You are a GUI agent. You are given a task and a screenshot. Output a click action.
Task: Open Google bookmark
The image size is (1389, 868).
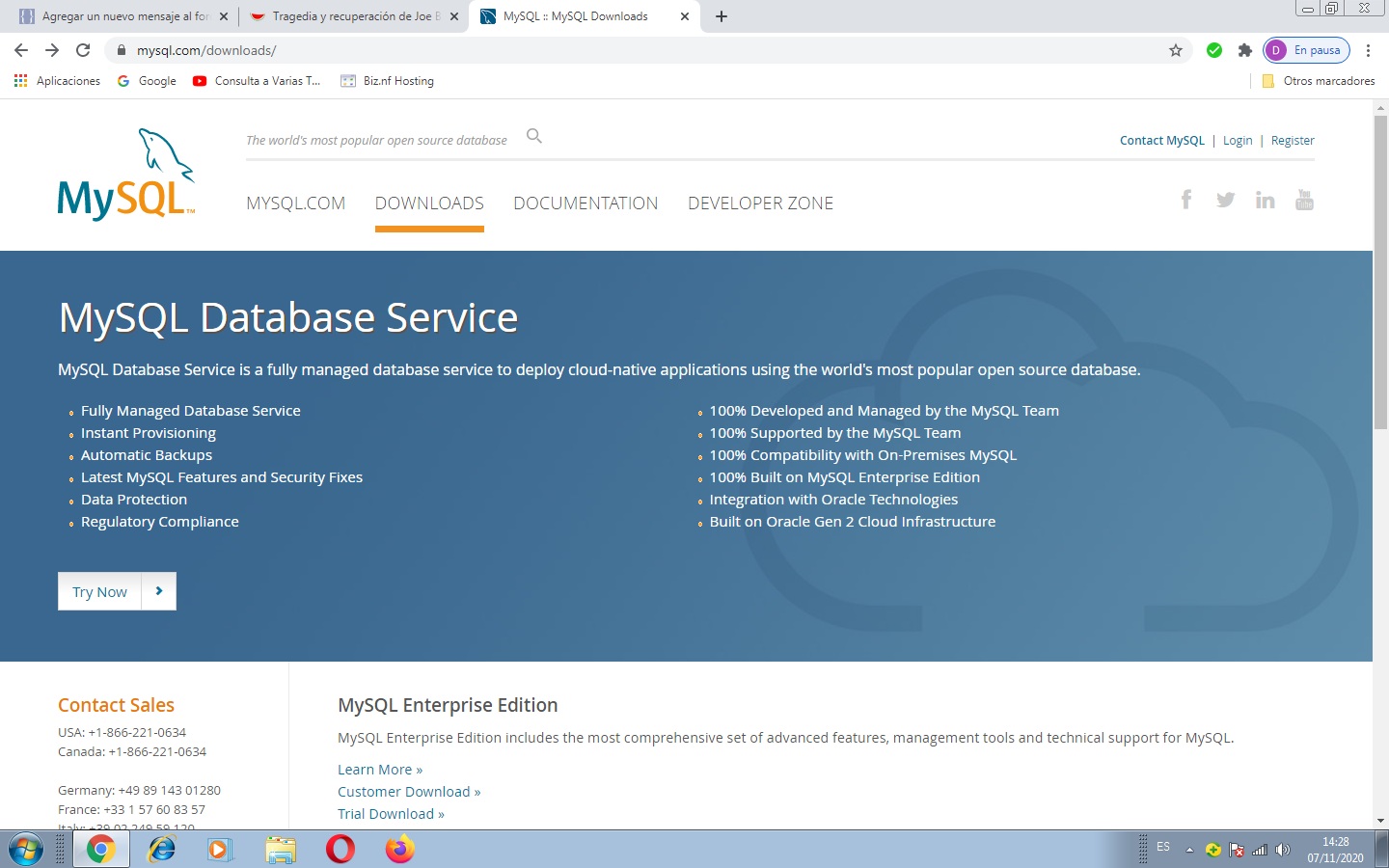[147, 81]
